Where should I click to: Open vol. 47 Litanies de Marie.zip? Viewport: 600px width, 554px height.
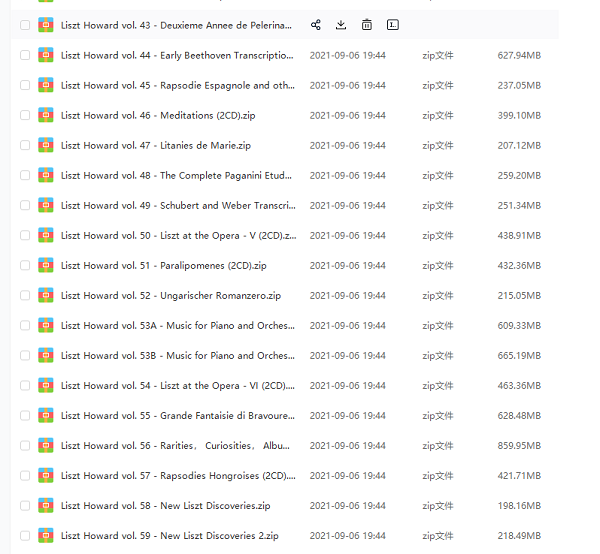click(156, 145)
